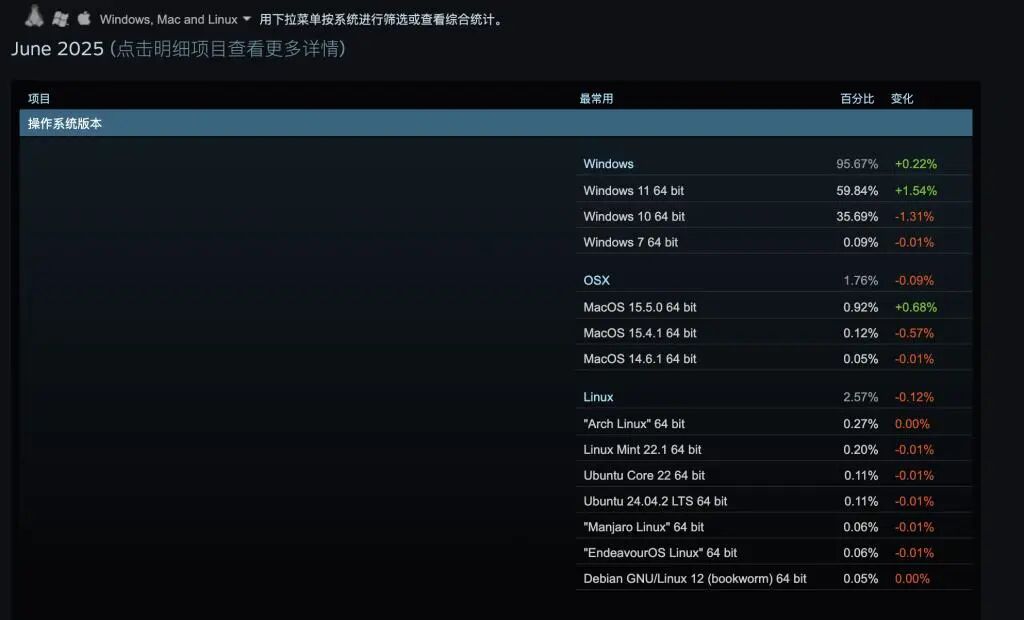Image resolution: width=1024 pixels, height=620 pixels.
Task: Click the -1.31% change value
Action: point(914,216)
